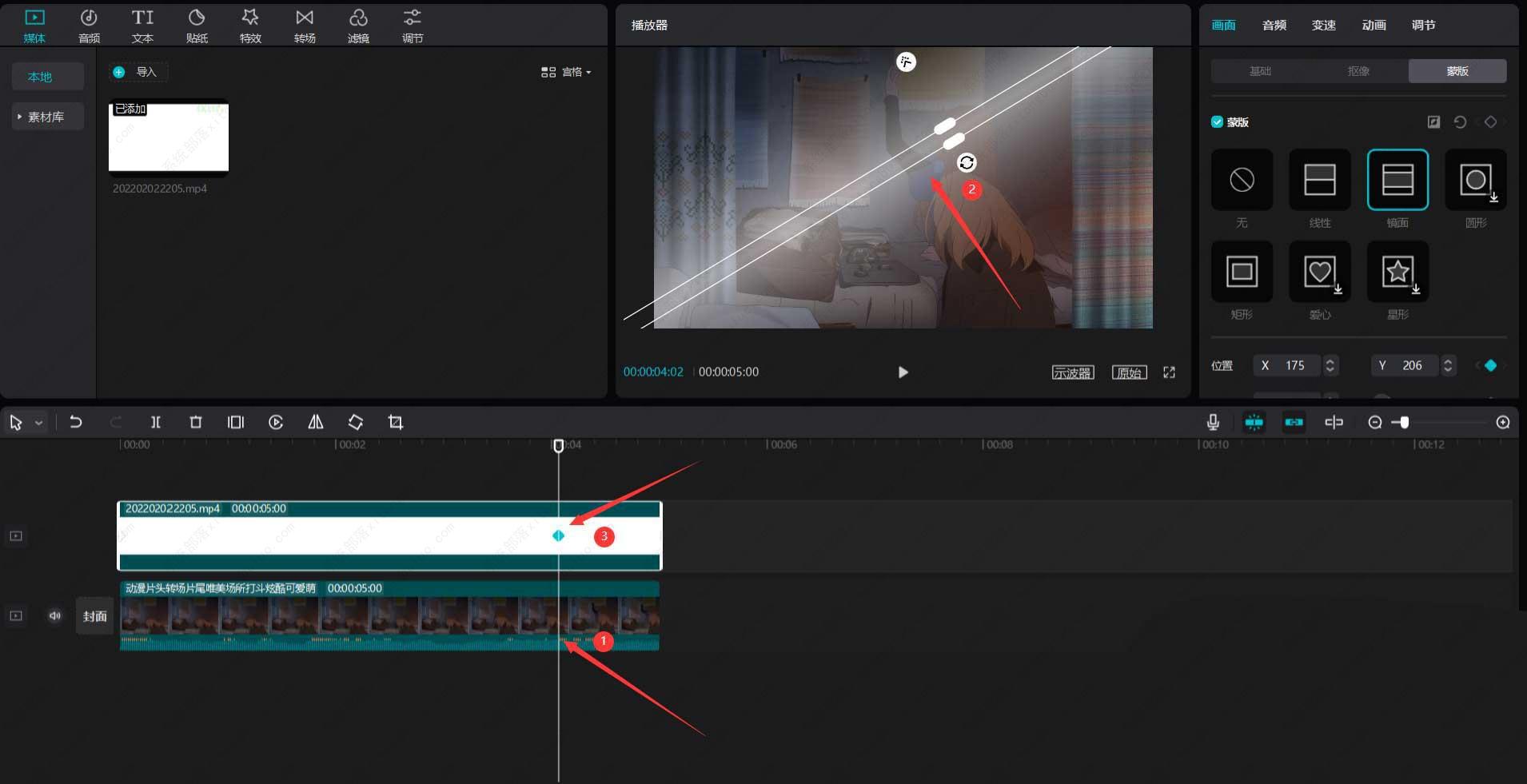Open the 宫格 view mode dropdown
This screenshot has height=784, width=1527.
(566, 72)
